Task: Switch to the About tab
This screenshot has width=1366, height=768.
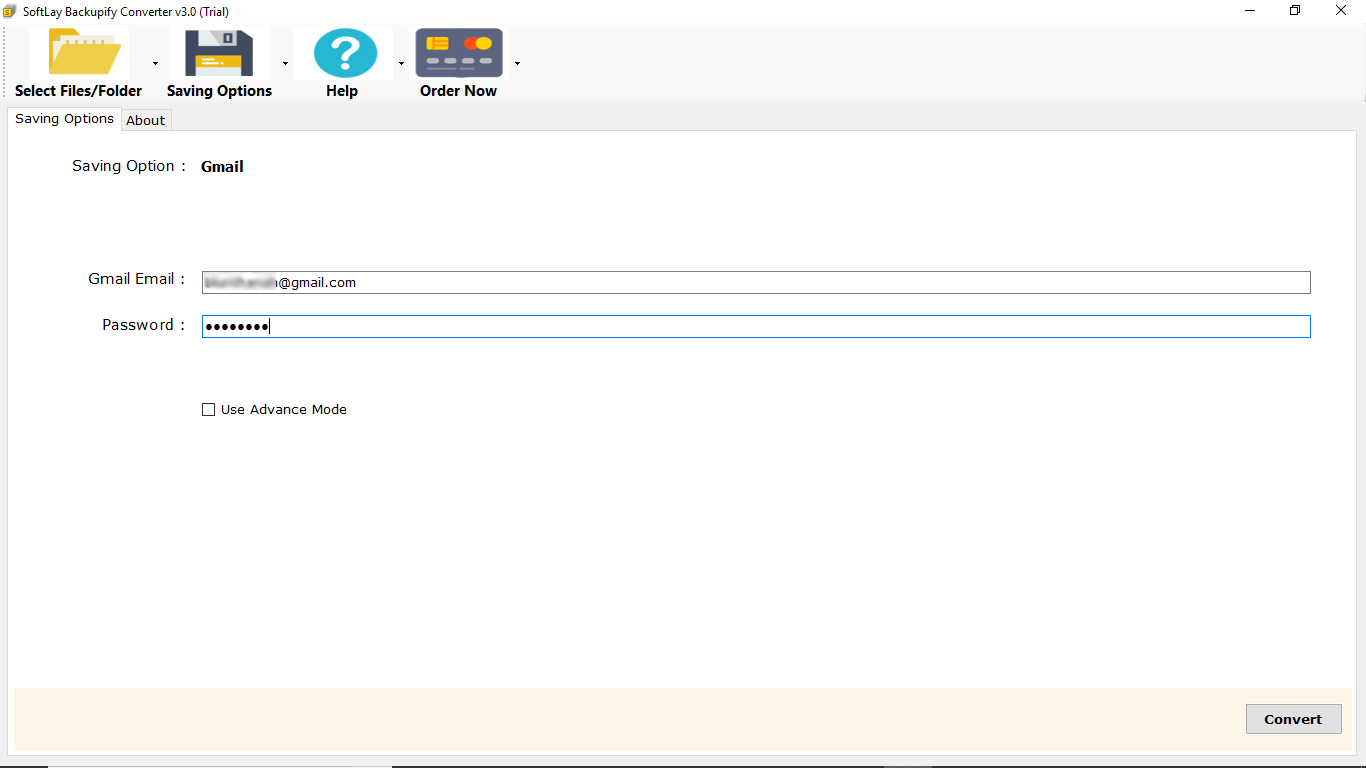Action: [146, 120]
